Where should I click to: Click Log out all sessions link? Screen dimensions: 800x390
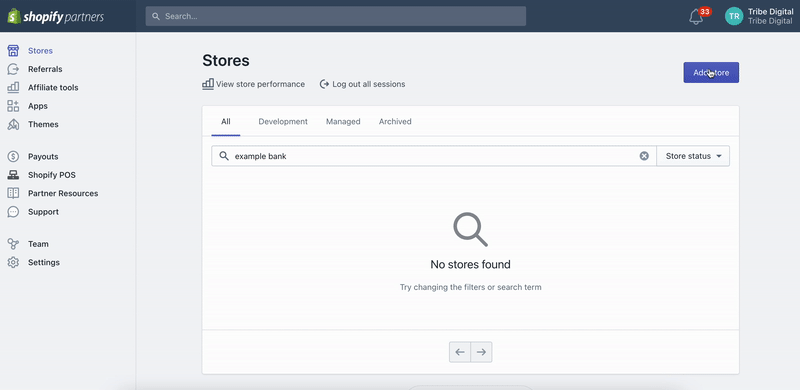pos(362,84)
